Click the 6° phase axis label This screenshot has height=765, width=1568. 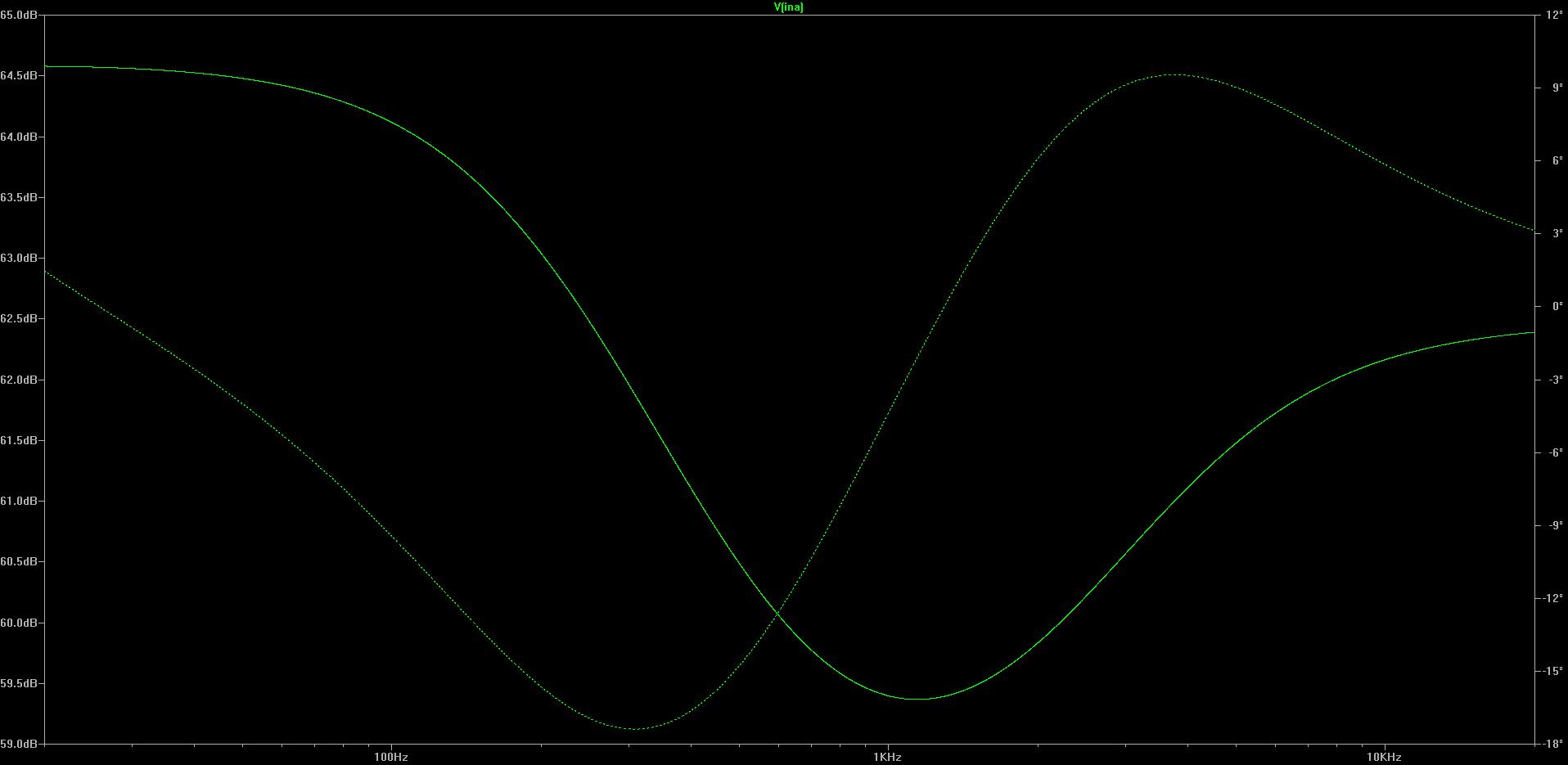(1557, 161)
